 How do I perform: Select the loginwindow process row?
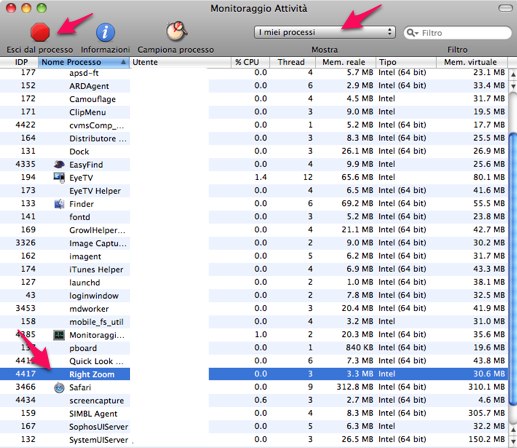point(253,295)
